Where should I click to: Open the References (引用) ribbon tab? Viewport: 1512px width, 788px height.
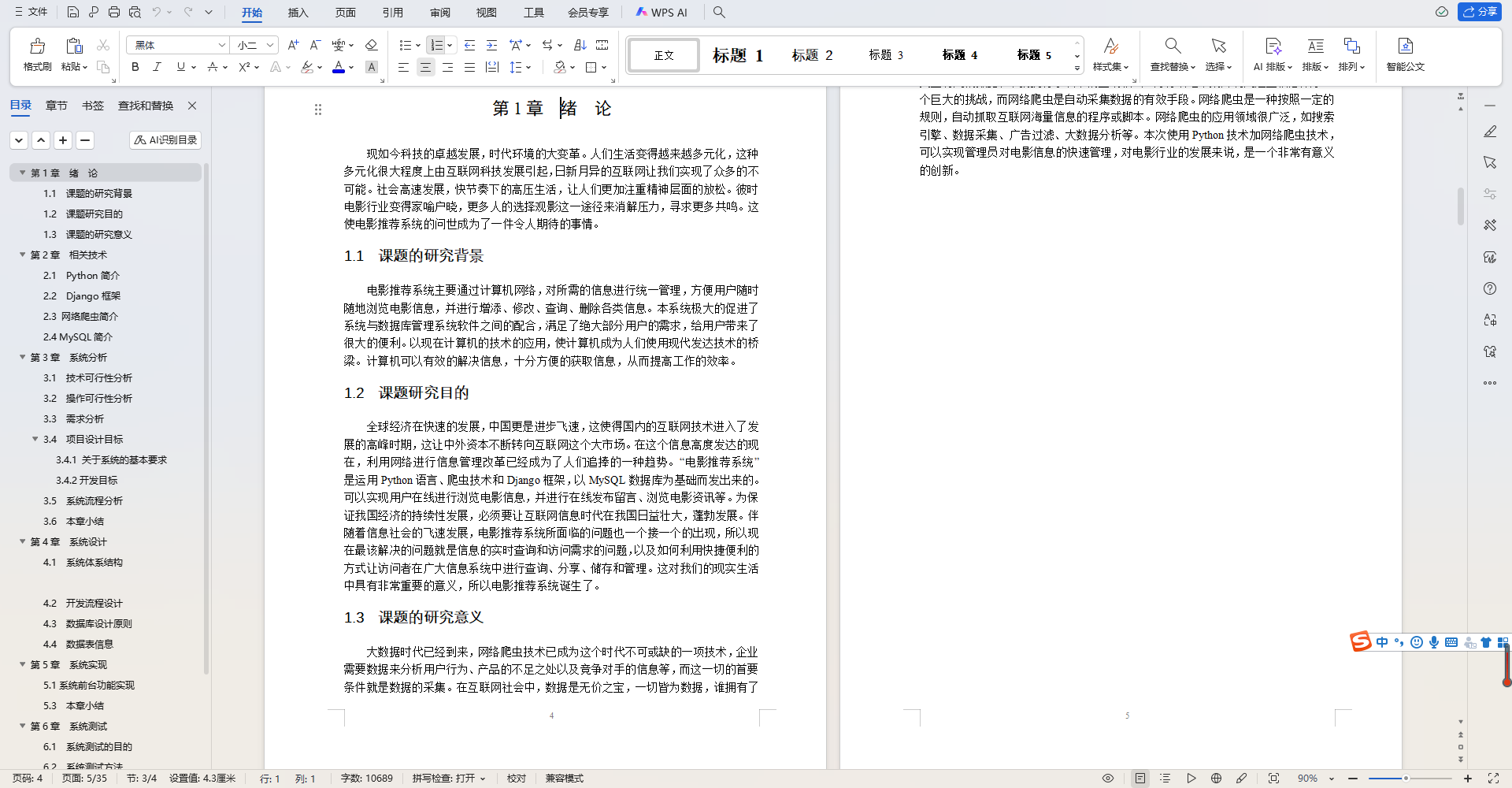tap(392, 13)
